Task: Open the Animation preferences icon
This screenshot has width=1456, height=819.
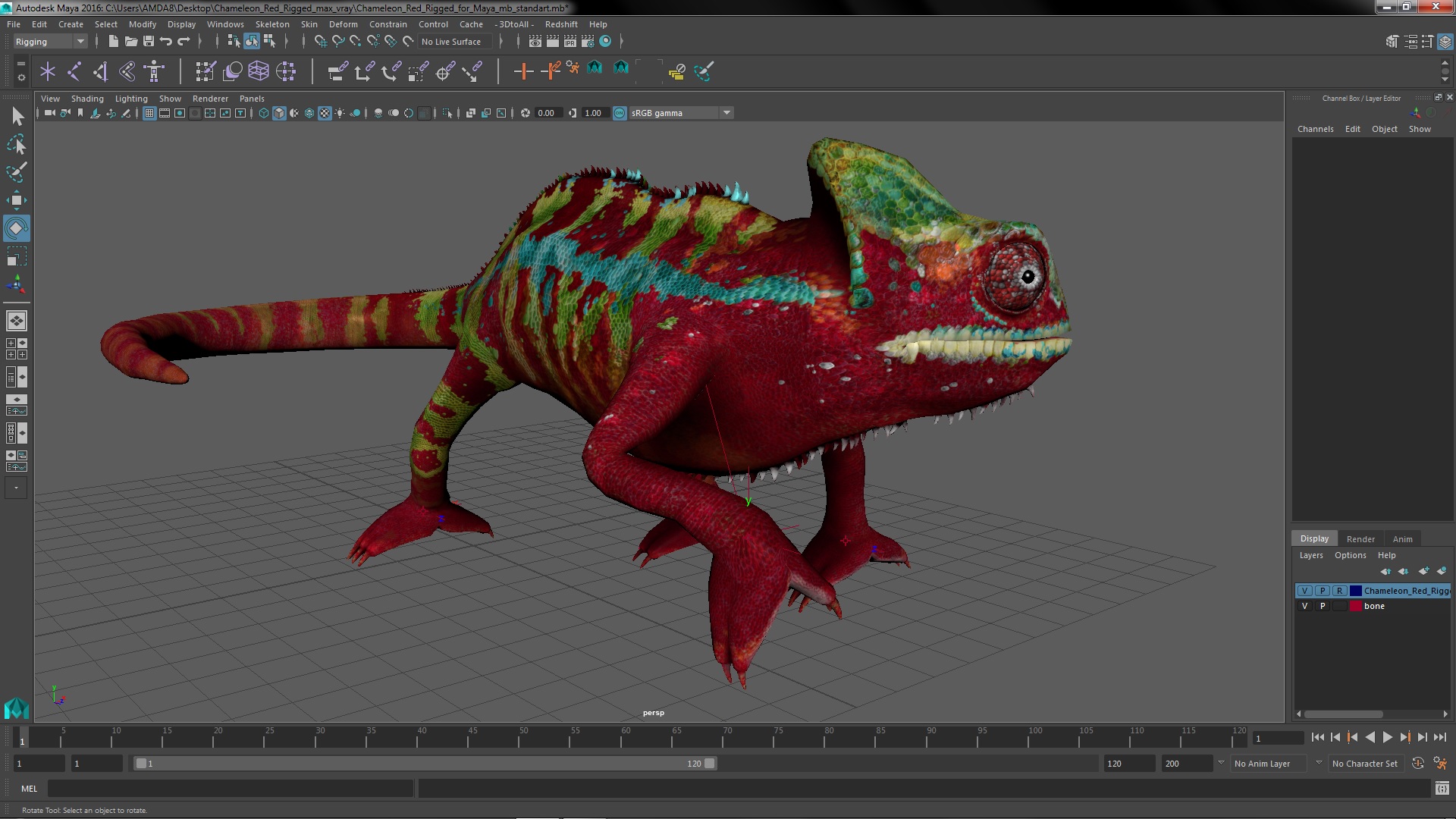Action: click(1440, 764)
